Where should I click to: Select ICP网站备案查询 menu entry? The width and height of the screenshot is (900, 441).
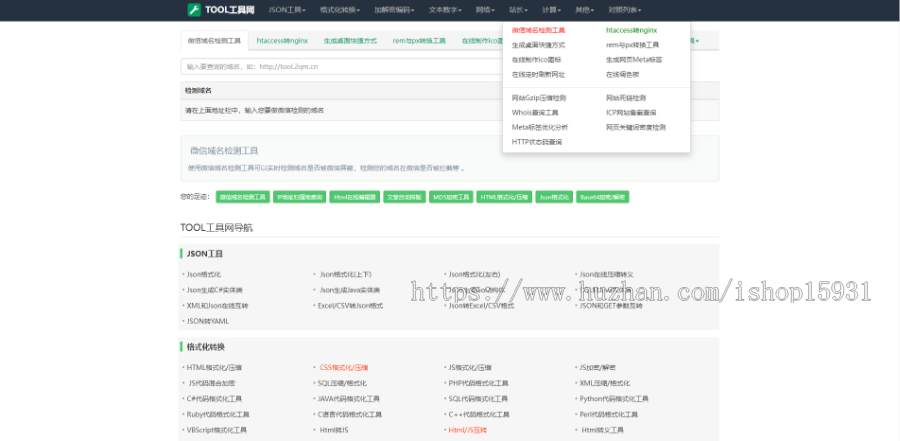point(631,113)
